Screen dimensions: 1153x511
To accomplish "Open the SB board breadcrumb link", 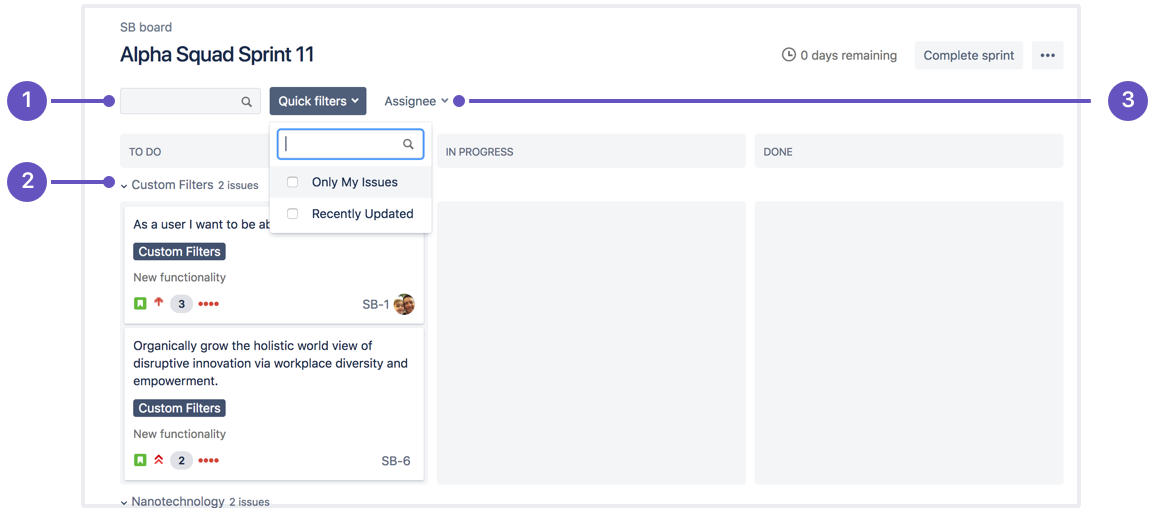I will [146, 27].
